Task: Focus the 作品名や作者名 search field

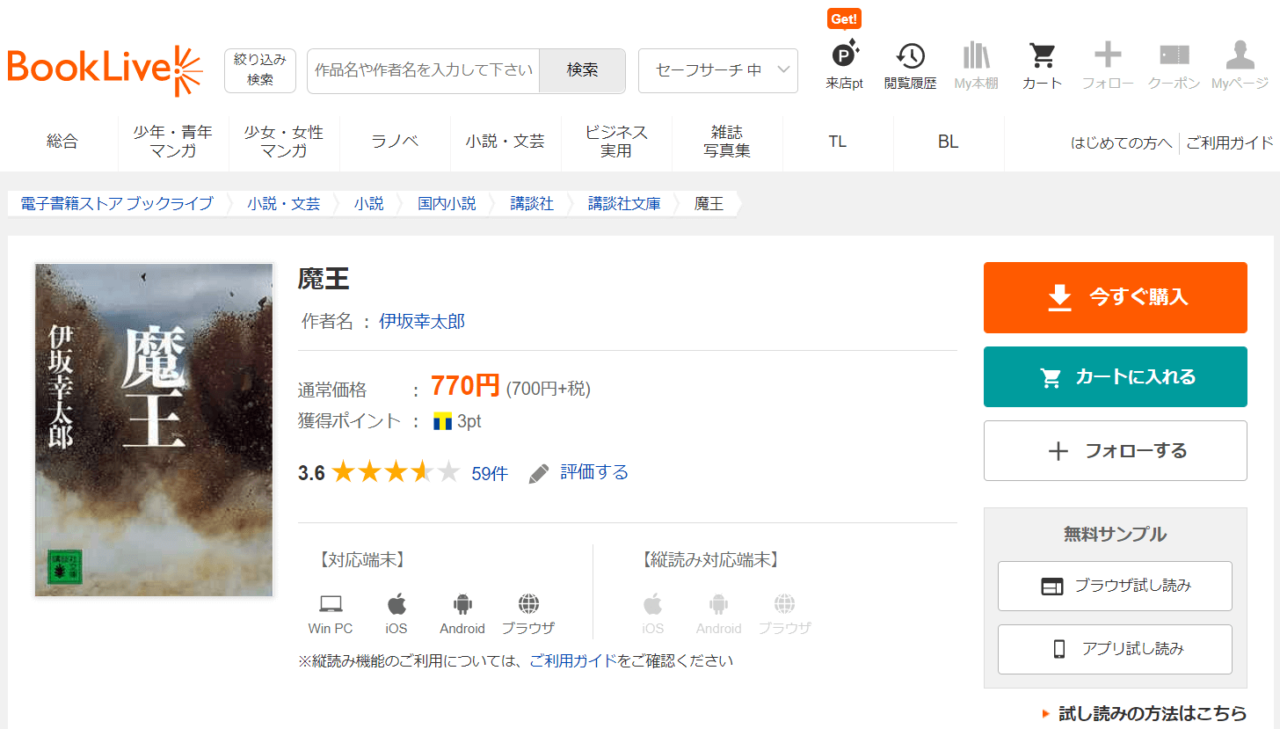Action: click(423, 70)
